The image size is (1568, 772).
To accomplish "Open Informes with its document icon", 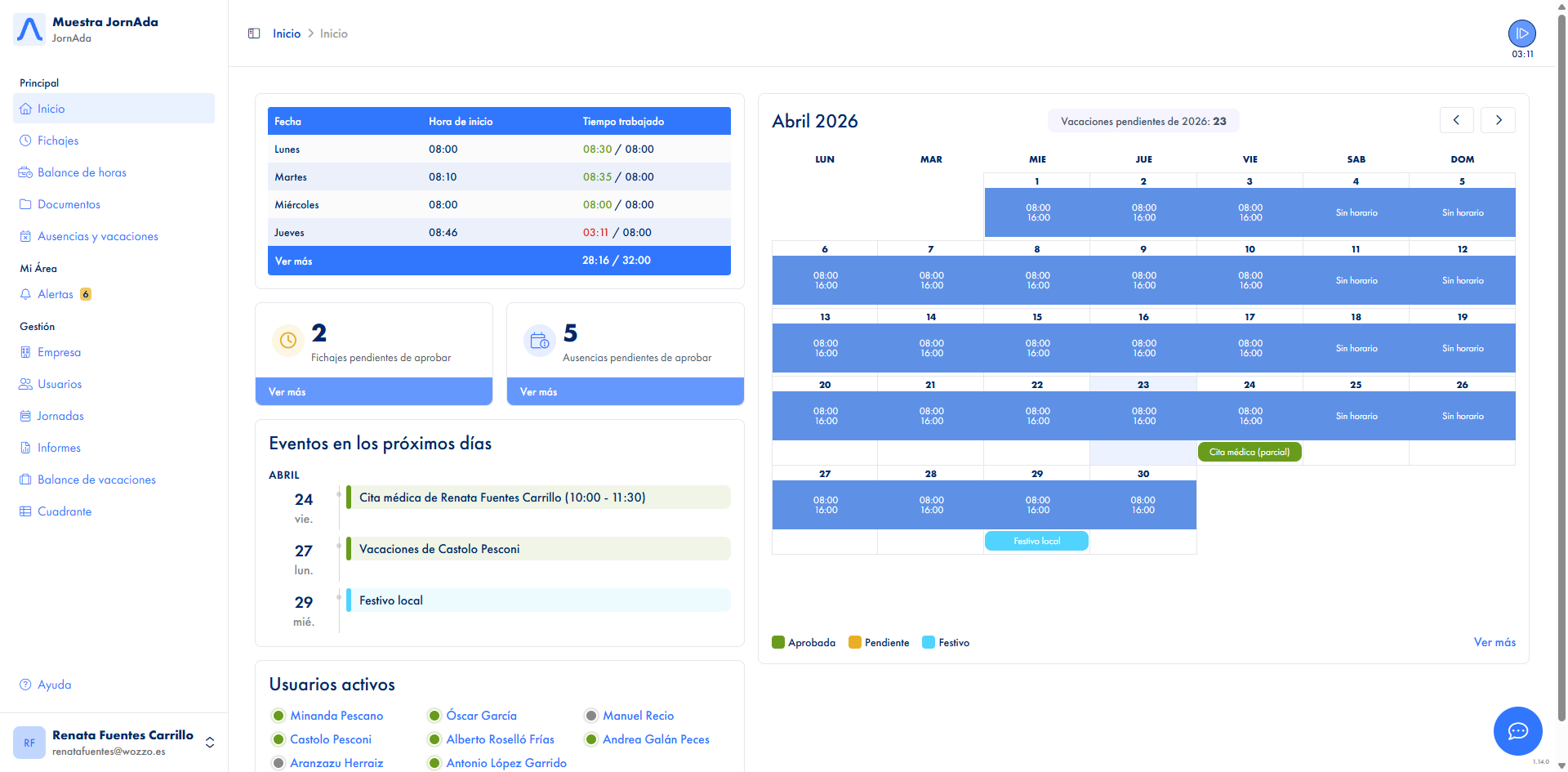I will (27, 447).
